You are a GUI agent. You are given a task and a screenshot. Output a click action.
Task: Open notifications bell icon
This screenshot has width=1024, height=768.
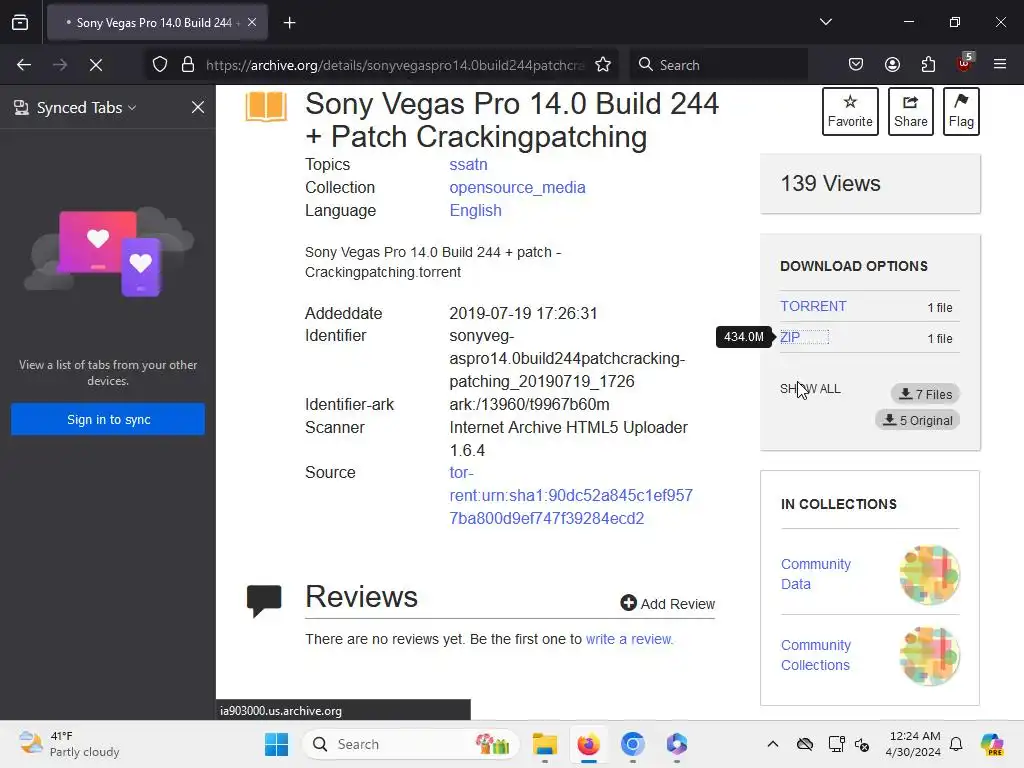pyautogui.click(x=956, y=744)
